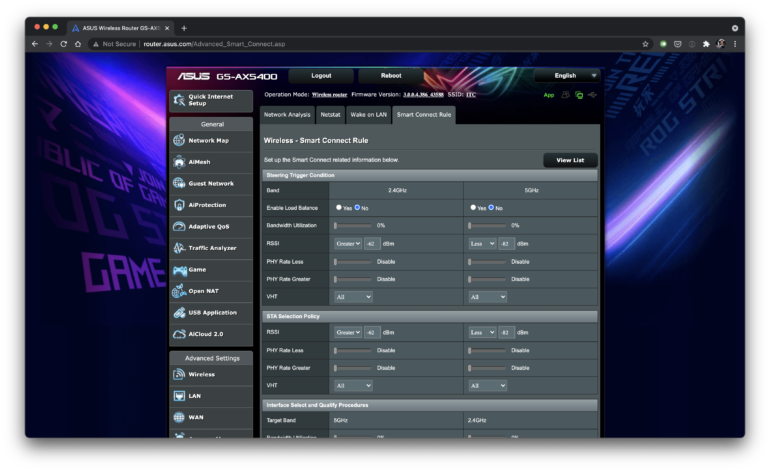Expand 2.4GHz Steering Trigger RSSI Greater dropdown
Image resolution: width=770 pixels, height=471 pixels.
pyautogui.click(x=348, y=243)
